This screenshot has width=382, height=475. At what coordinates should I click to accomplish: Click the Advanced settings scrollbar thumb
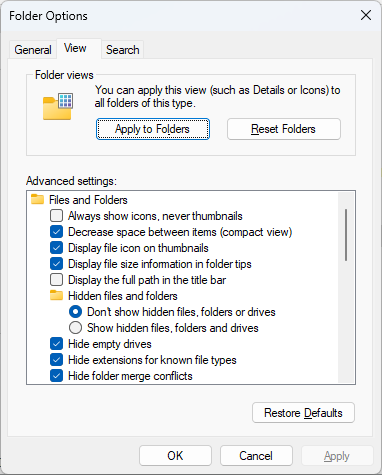346,235
